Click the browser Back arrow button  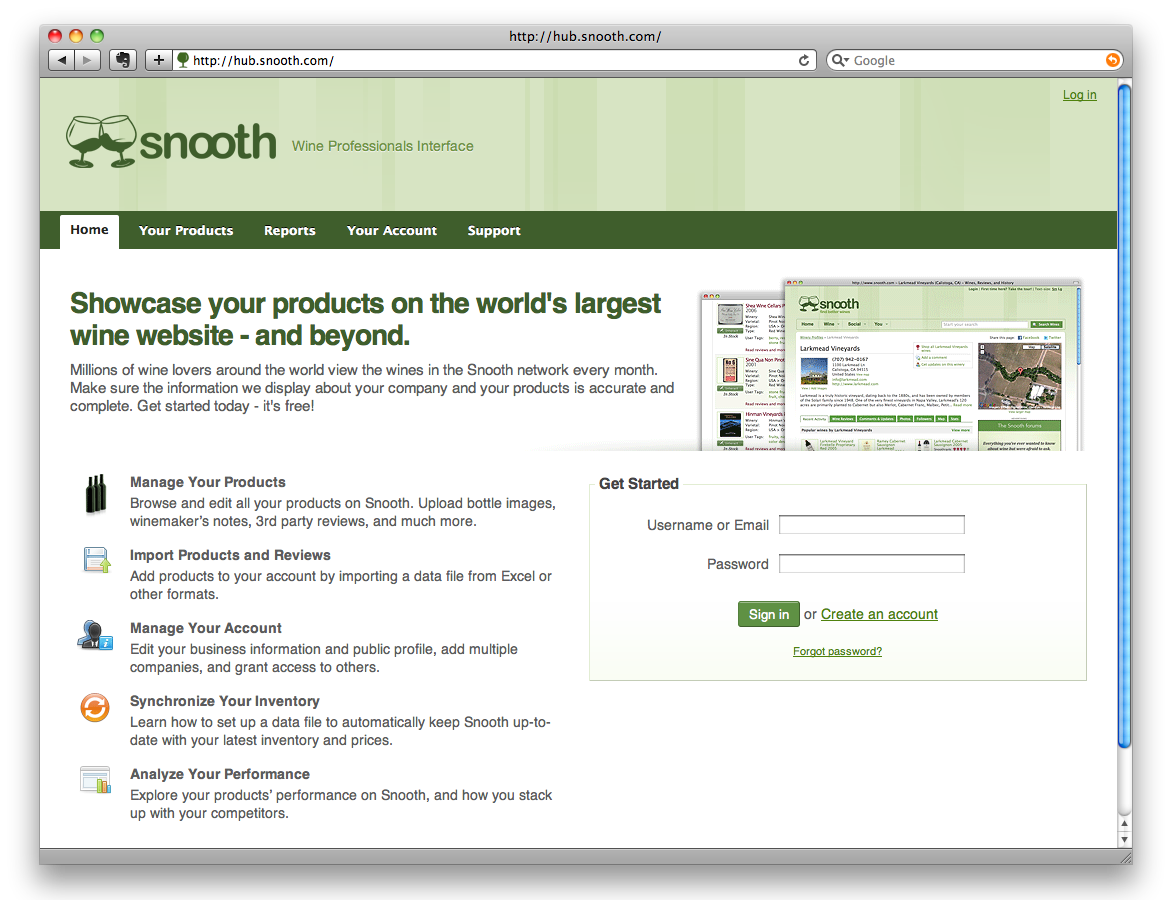(61, 60)
